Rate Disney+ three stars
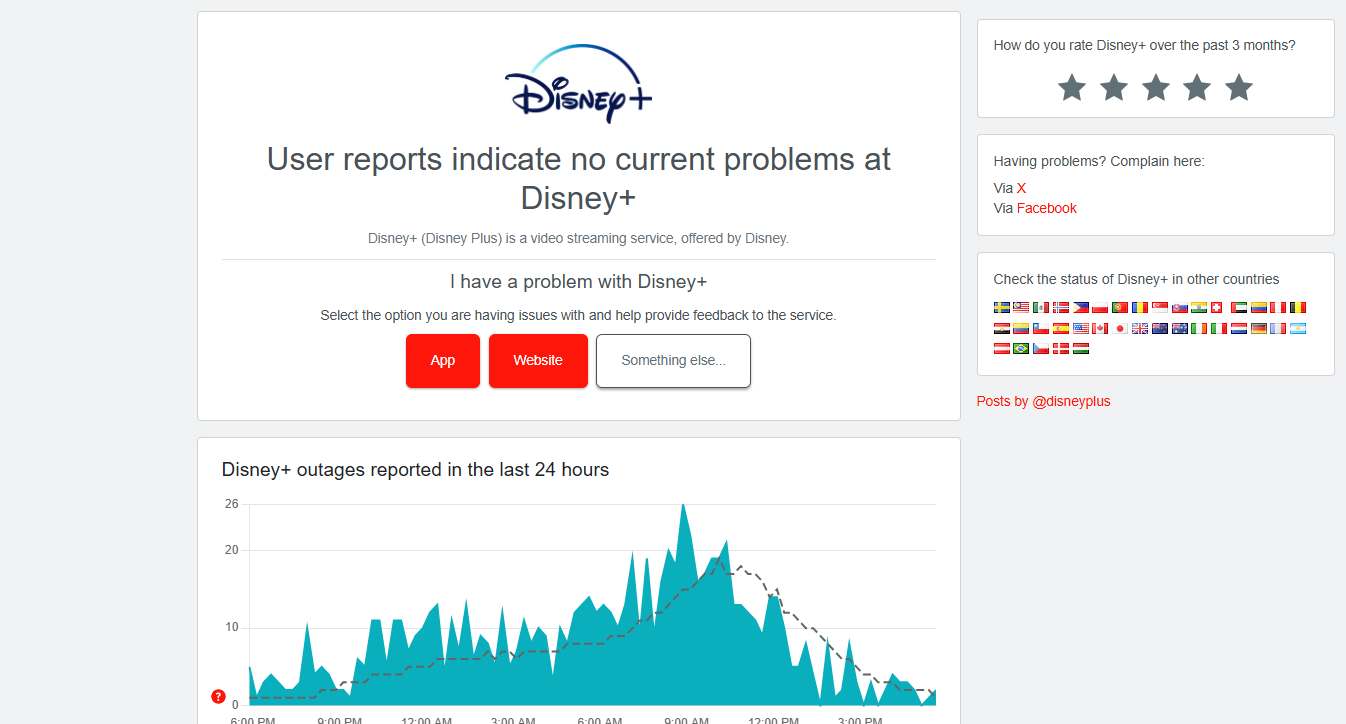 (x=1156, y=87)
